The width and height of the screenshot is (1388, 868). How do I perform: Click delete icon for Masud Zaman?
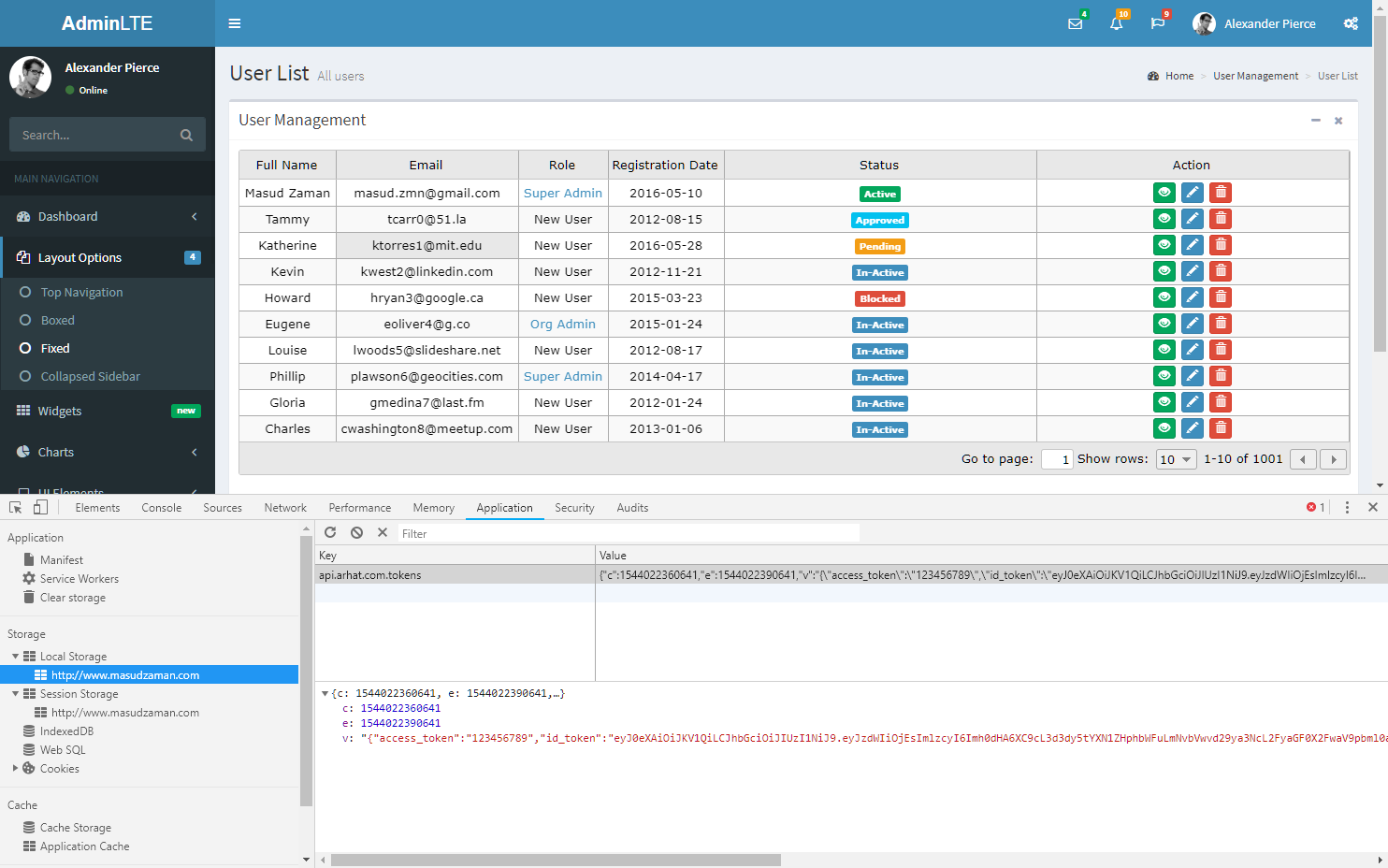[x=1220, y=193]
